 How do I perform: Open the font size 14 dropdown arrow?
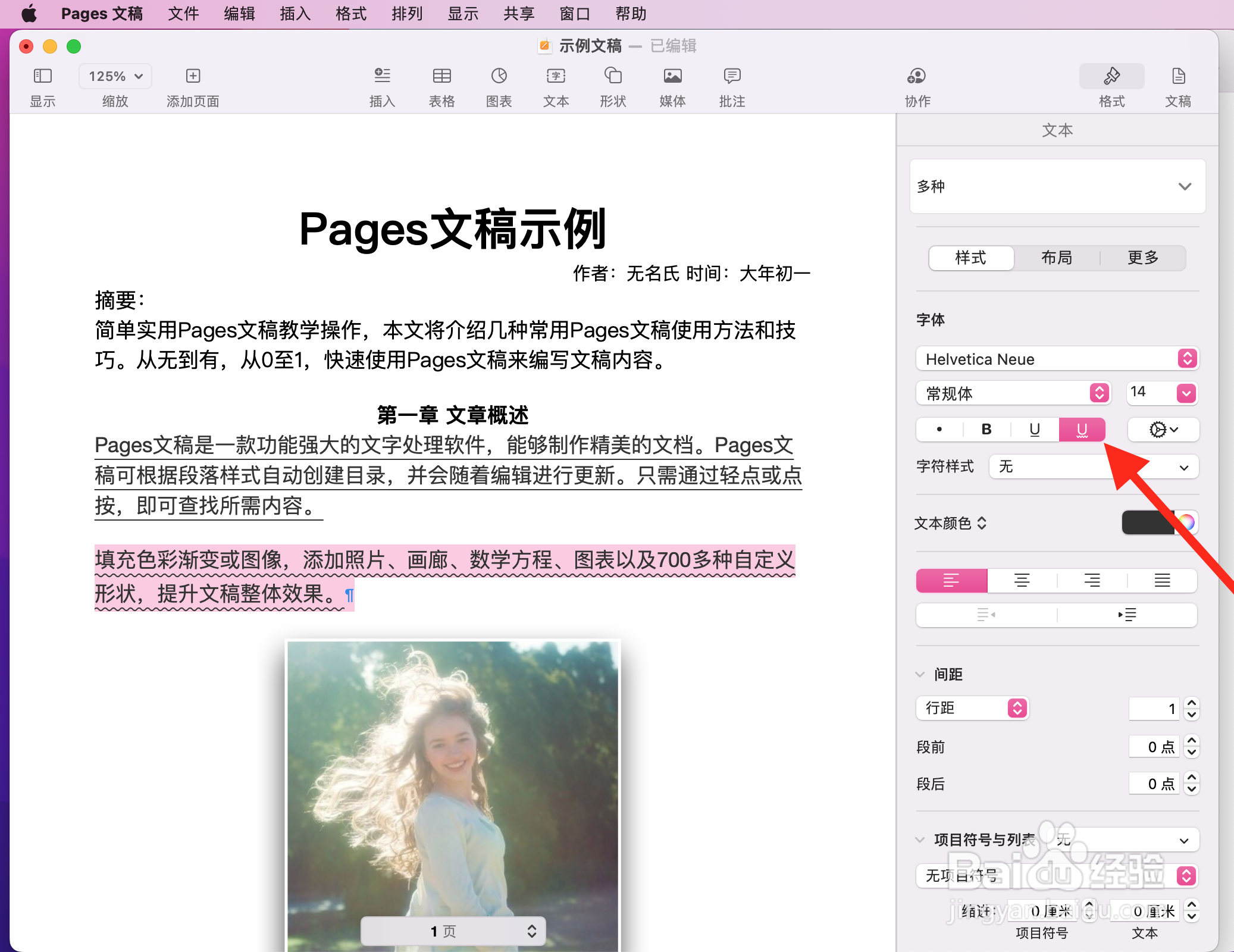tap(1186, 393)
